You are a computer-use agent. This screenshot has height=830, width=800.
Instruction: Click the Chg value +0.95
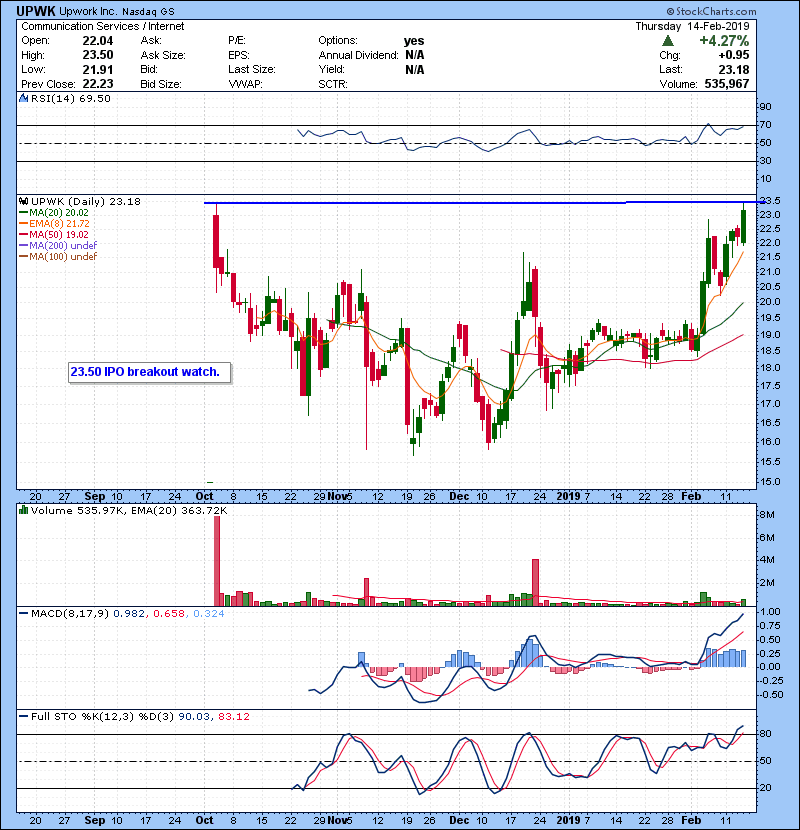point(734,55)
